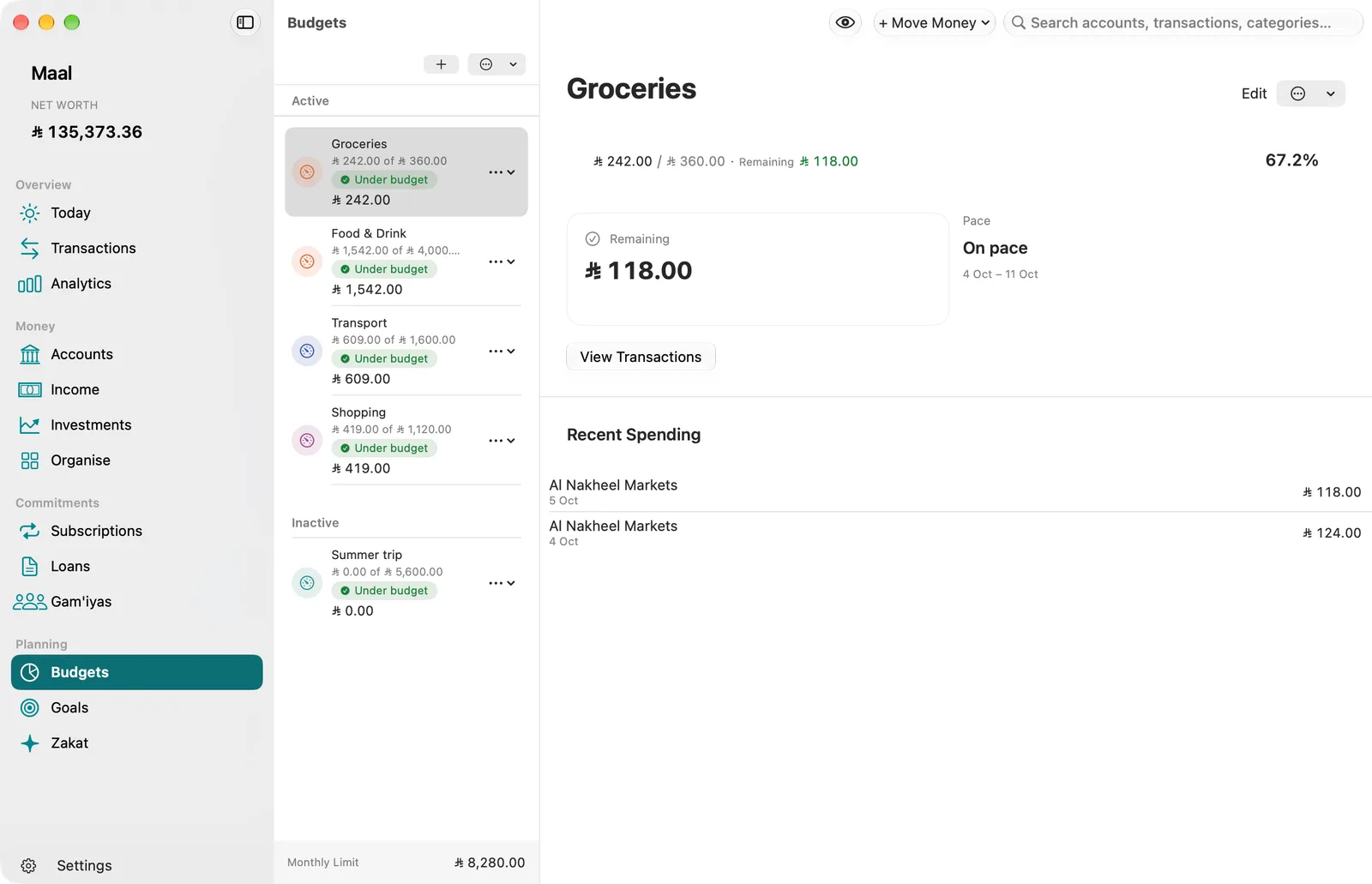Click search accounts input field
1372x884 pixels.
pos(1183,22)
